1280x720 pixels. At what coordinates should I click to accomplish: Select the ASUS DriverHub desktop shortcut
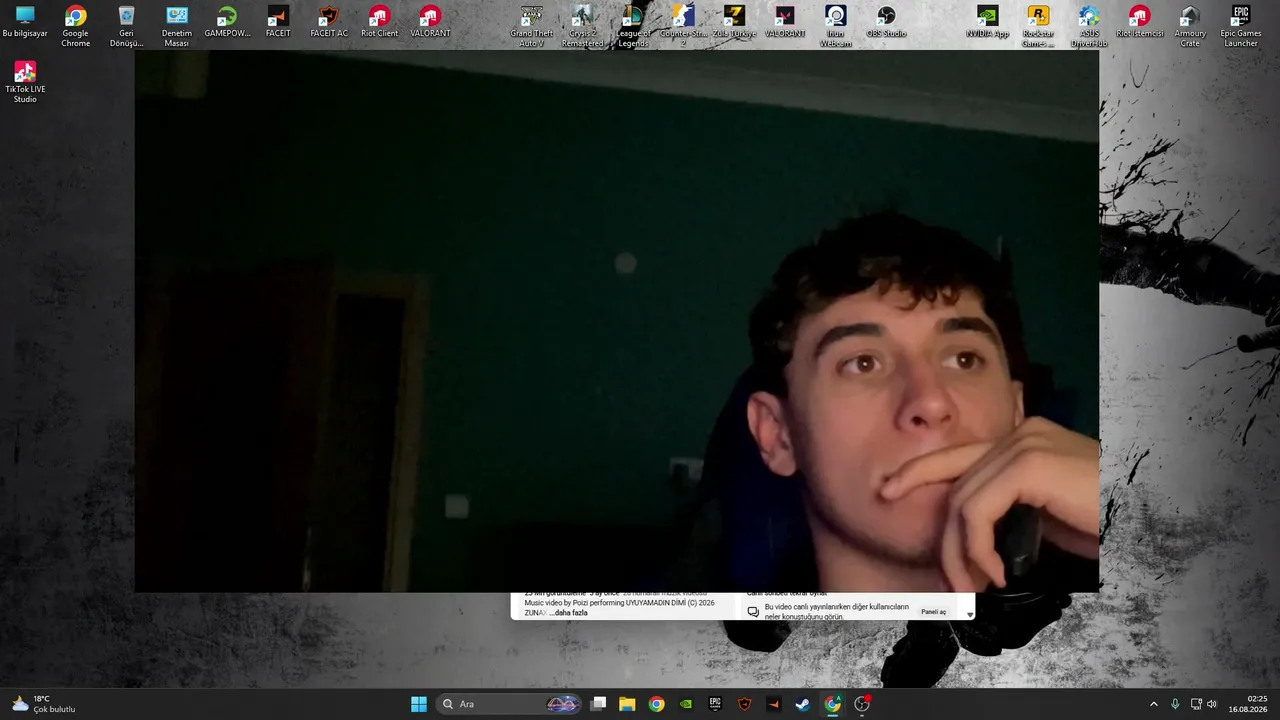tap(1089, 26)
